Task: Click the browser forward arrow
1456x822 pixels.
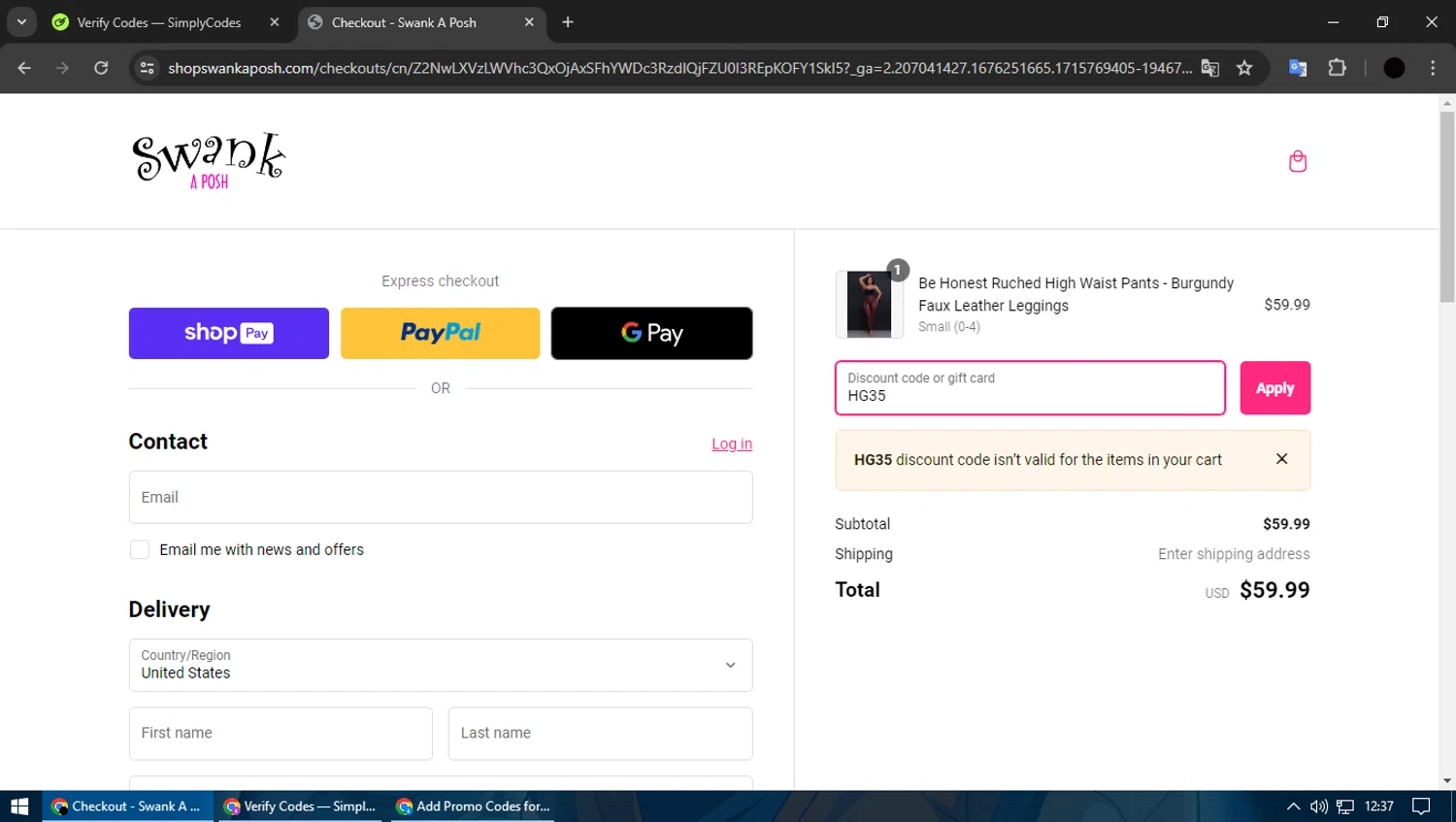Action: (x=62, y=68)
